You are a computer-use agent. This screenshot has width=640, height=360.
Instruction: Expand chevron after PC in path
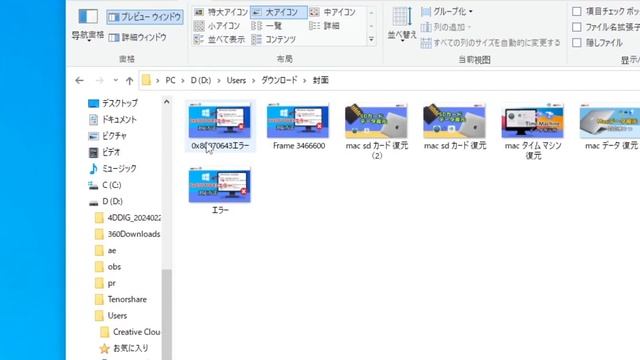(183, 80)
